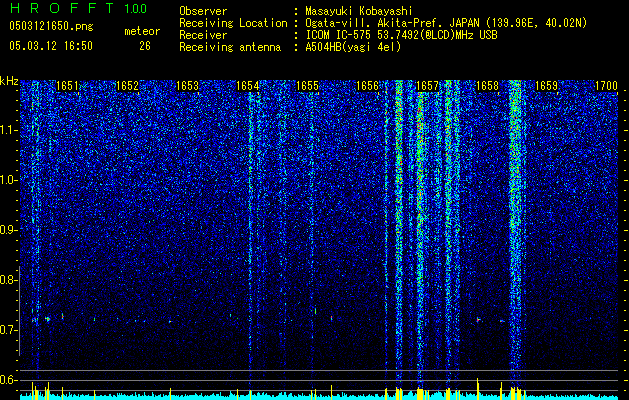This screenshot has width=629, height=400.
Task: Select the file name 0503121650.png
Action: [51, 26]
